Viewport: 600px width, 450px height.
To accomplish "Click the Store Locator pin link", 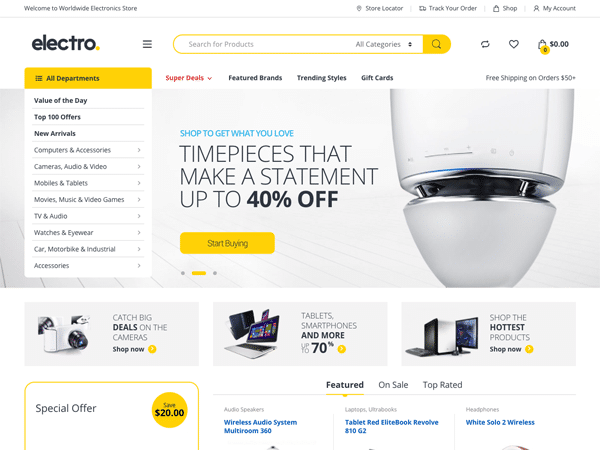I will 380,8.
